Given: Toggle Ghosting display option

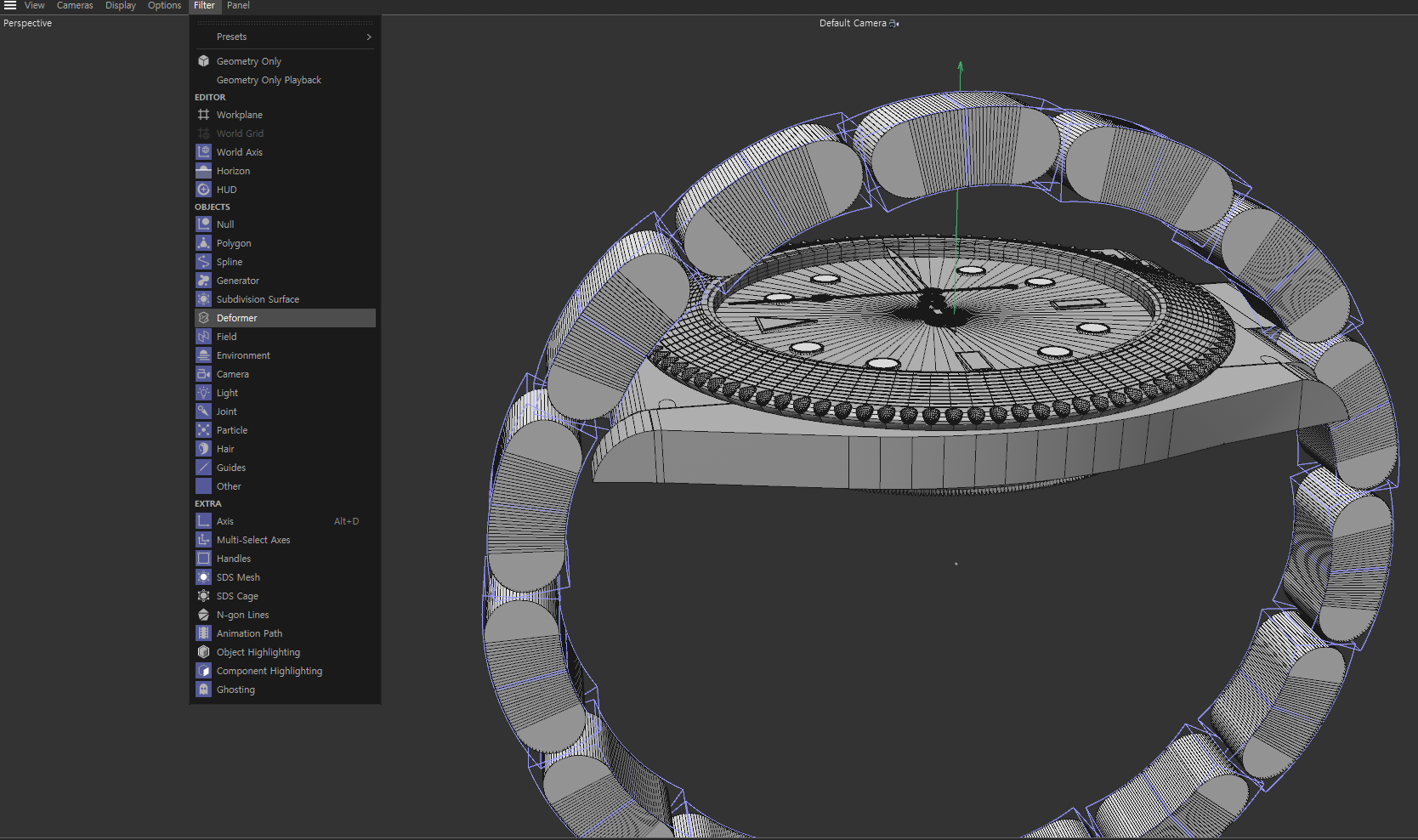Looking at the screenshot, I should pos(285,690).
